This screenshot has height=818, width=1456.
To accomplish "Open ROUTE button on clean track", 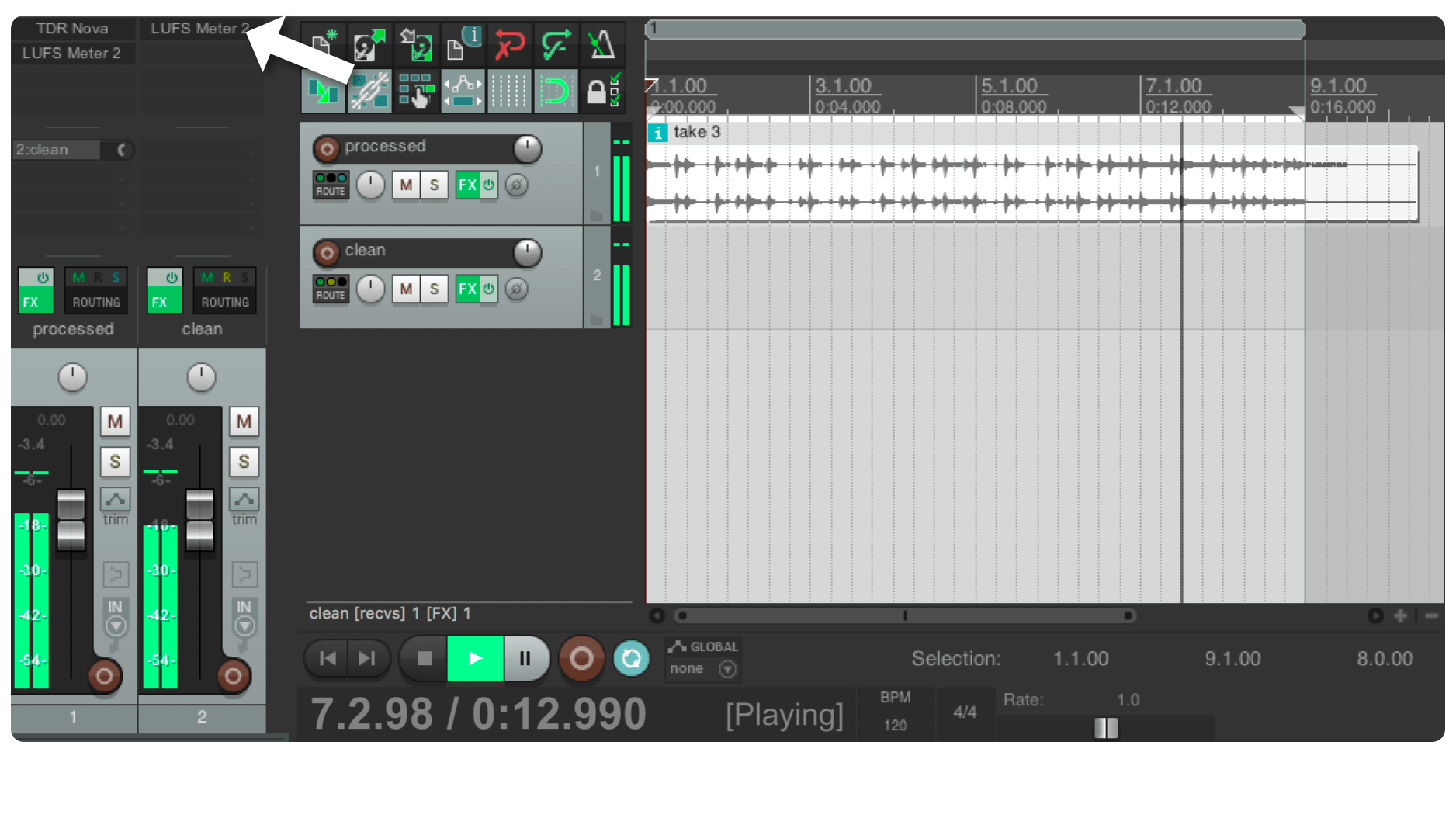I will (331, 289).
